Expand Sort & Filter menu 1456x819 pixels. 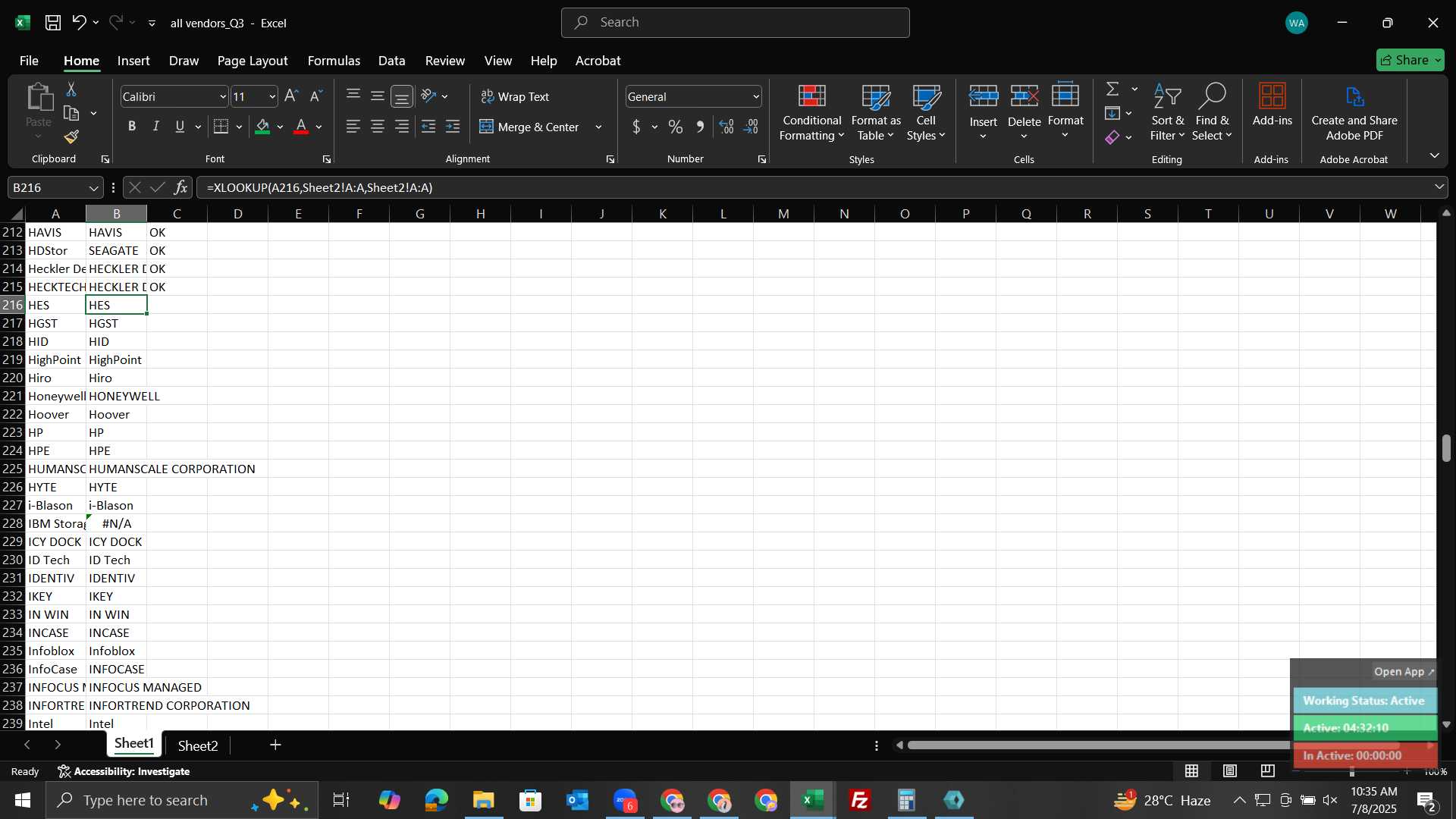tap(1167, 112)
